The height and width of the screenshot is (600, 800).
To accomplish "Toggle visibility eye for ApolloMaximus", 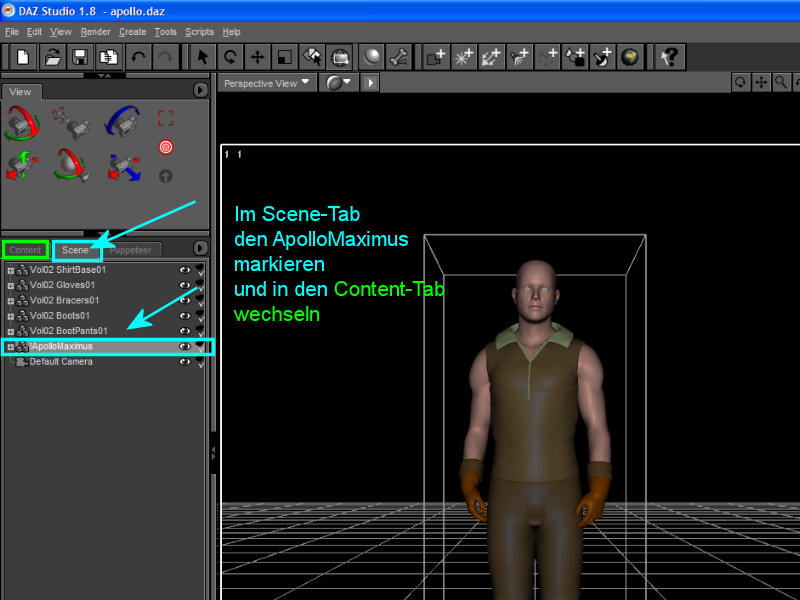I will point(185,346).
